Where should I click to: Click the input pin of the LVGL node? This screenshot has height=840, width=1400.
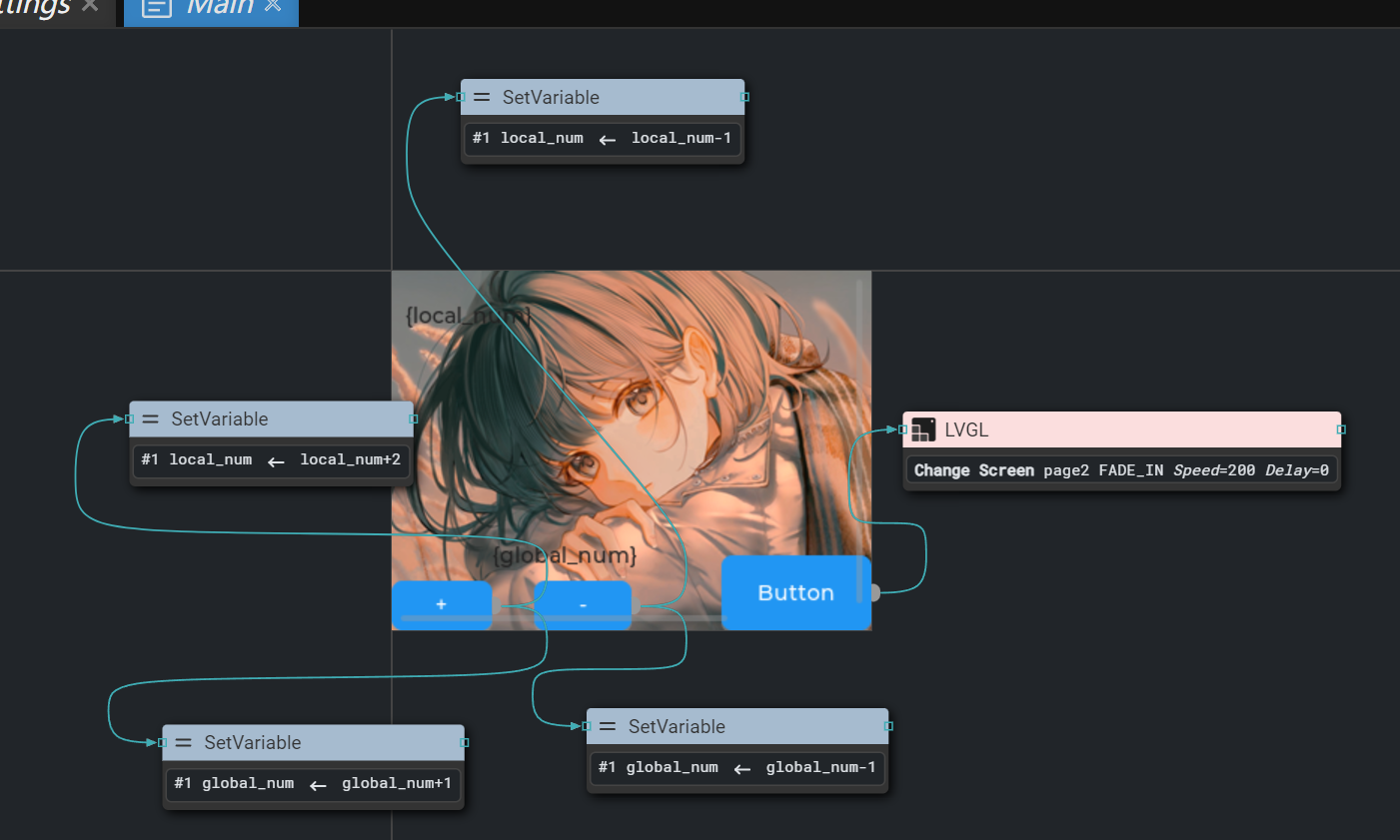point(903,429)
